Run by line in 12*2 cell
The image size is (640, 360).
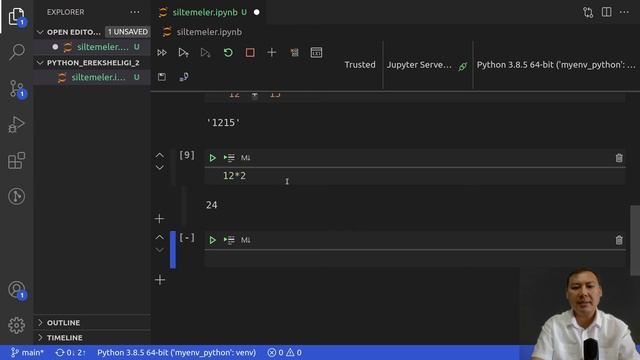tap(229, 158)
